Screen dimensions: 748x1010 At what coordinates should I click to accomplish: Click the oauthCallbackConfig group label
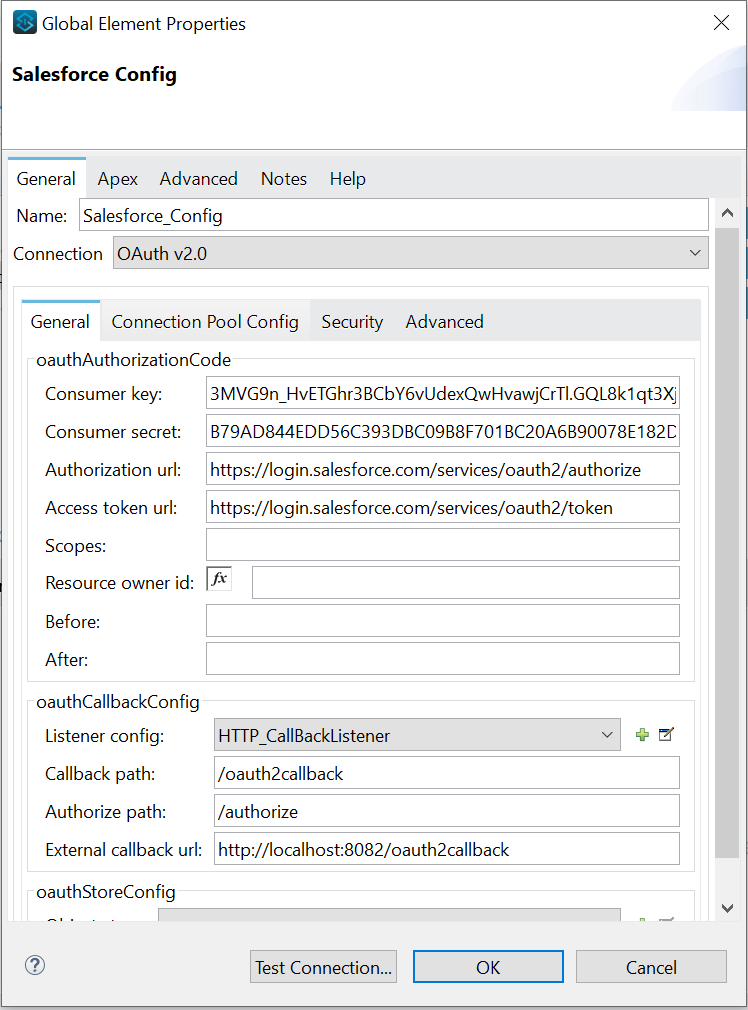click(118, 701)
